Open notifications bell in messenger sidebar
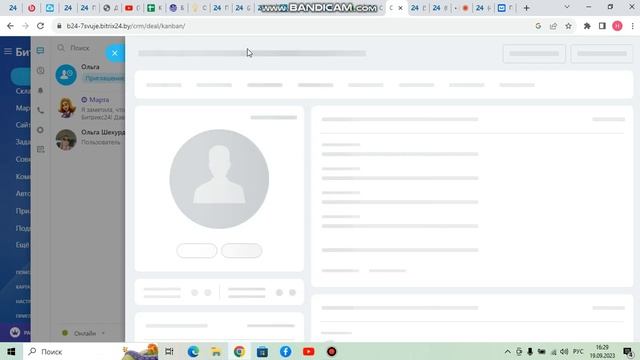640x360 pixels. click(x=40, y=90)
